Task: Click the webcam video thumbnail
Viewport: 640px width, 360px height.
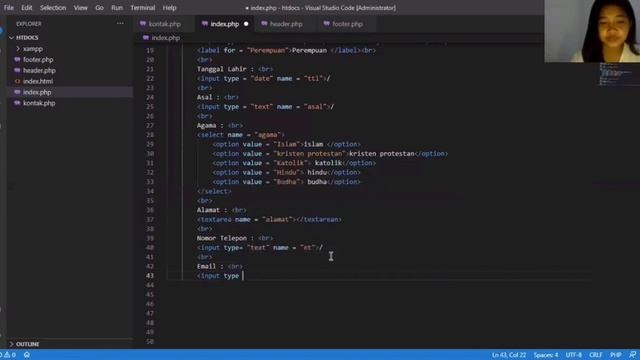Action: click(592, 31)
